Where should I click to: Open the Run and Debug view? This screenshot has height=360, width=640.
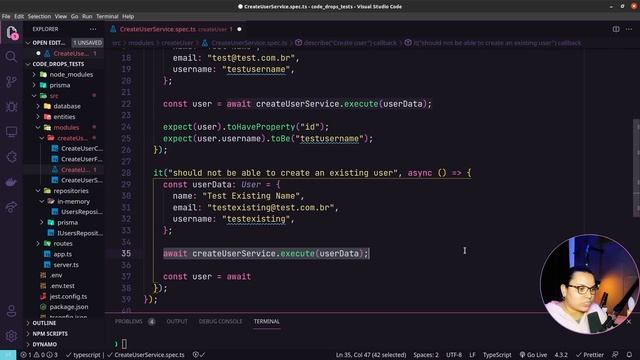11,107
